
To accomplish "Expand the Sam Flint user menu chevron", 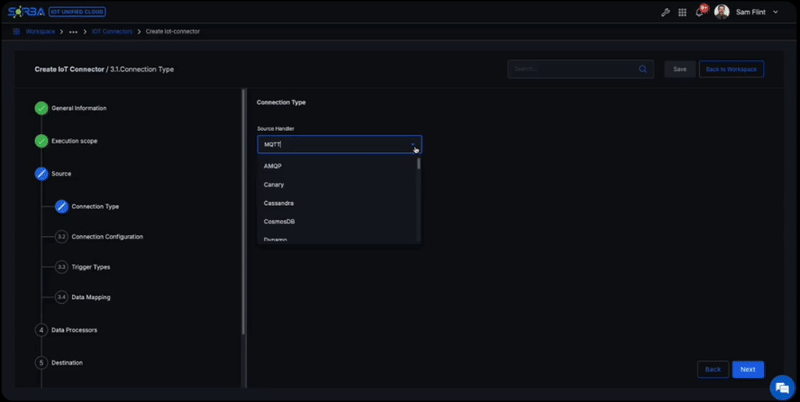I will tap(775, 12).
